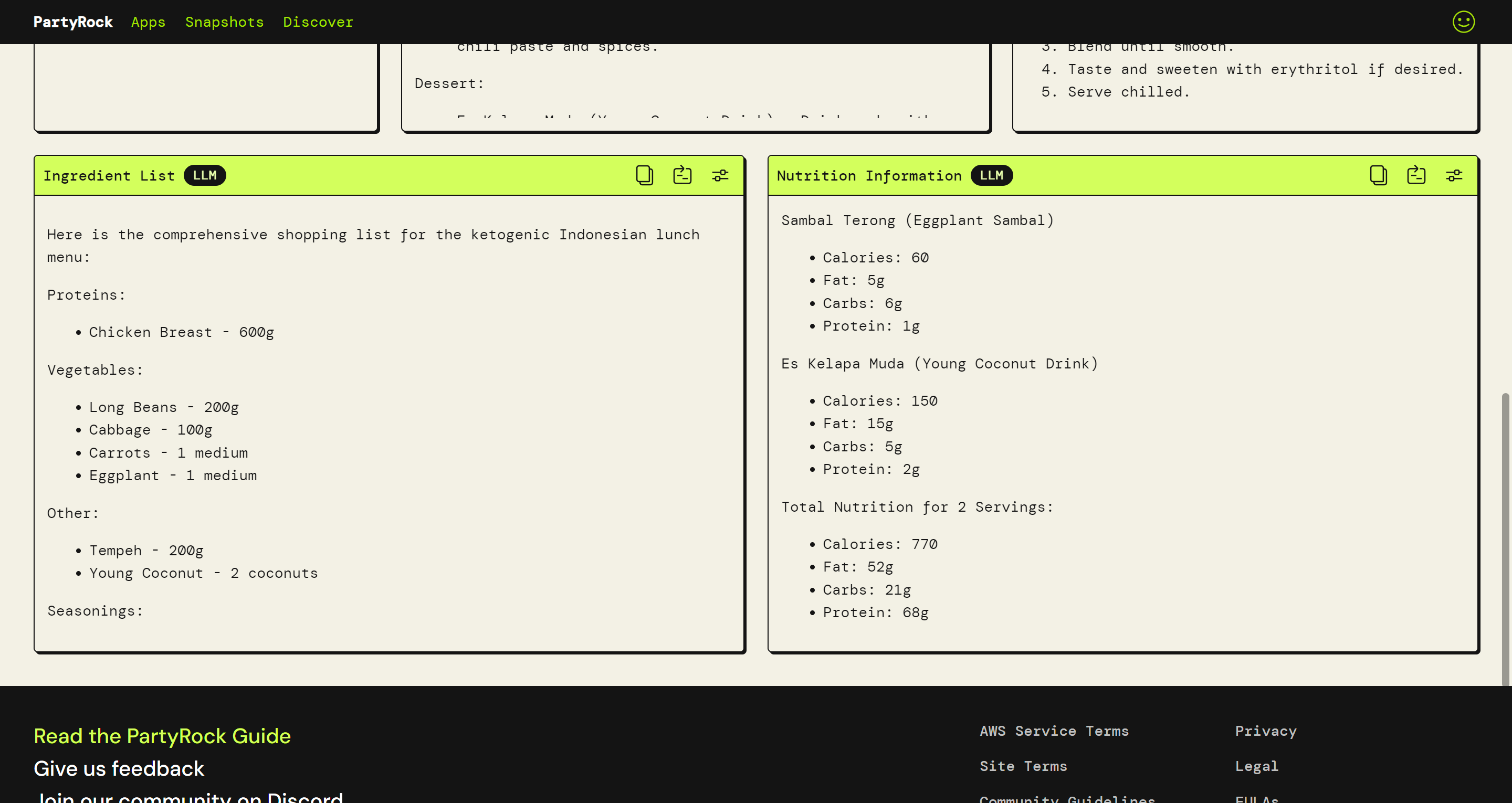Click the PartyRock logo

click(73, 22)
